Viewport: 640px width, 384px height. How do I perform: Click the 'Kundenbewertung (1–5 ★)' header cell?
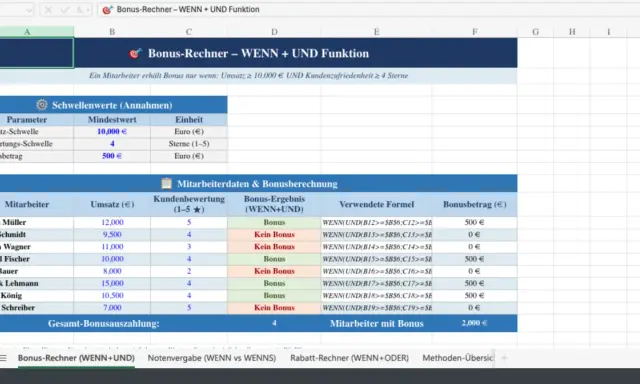click(x=189, y=204)
